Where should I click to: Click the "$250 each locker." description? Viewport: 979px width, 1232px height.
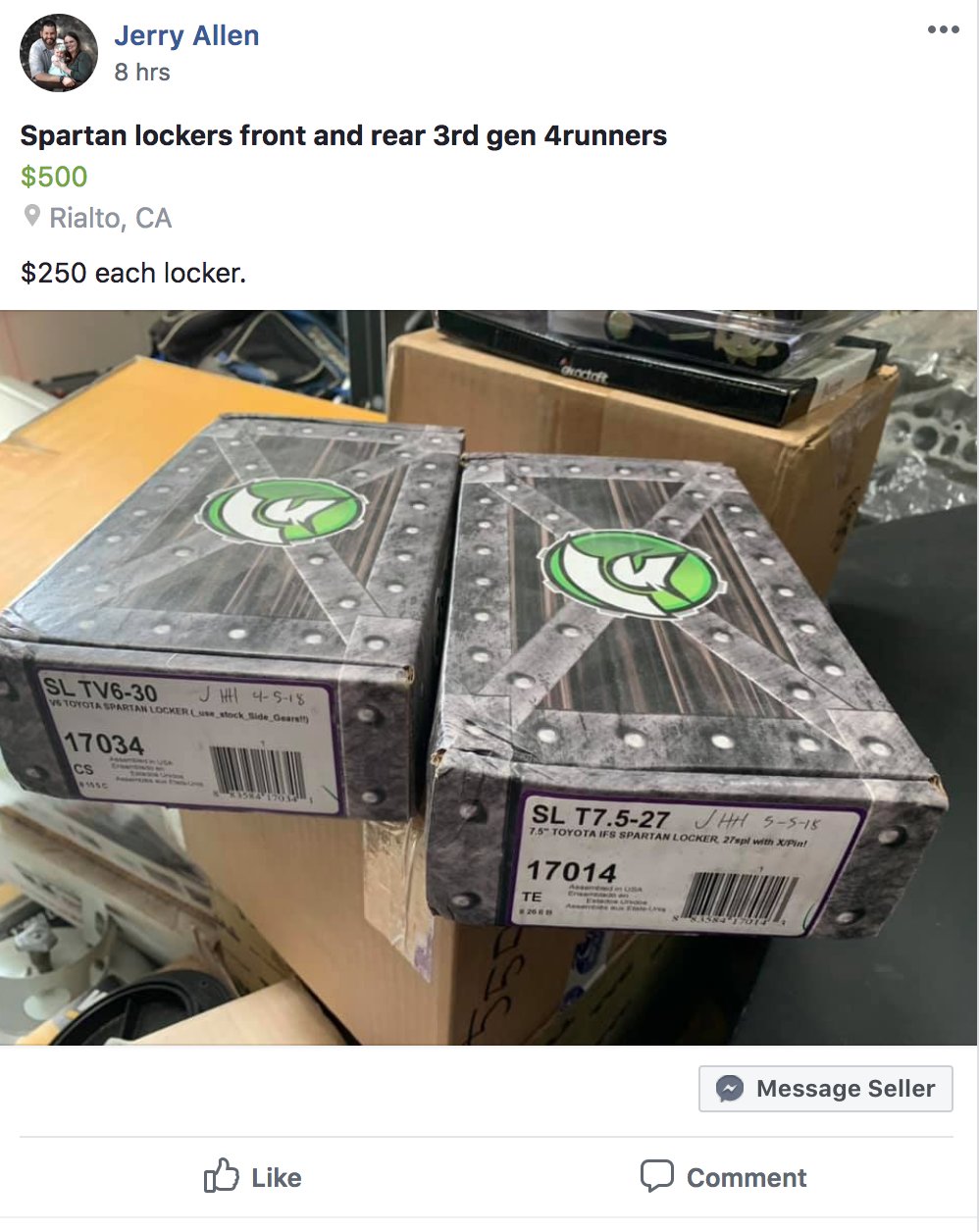[x=133, y=273]
